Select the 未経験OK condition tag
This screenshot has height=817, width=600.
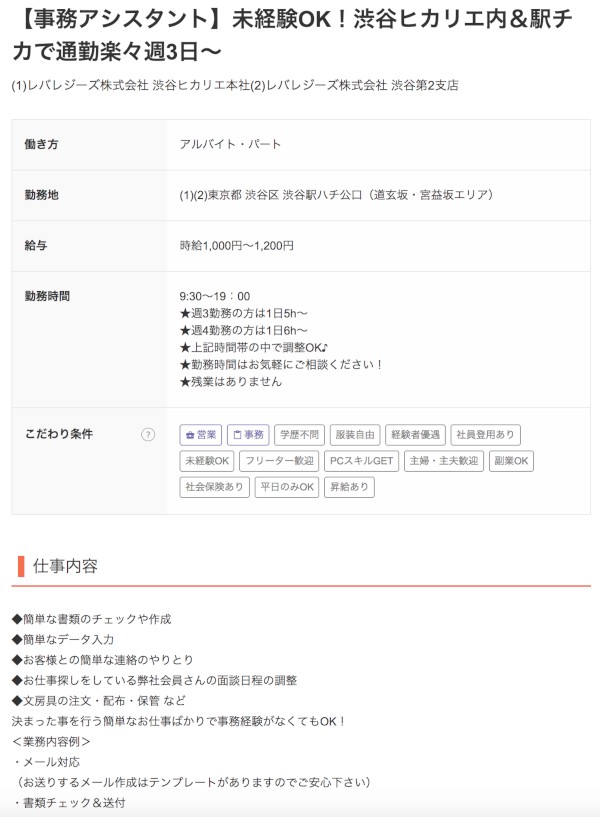[x=207, y=461]
